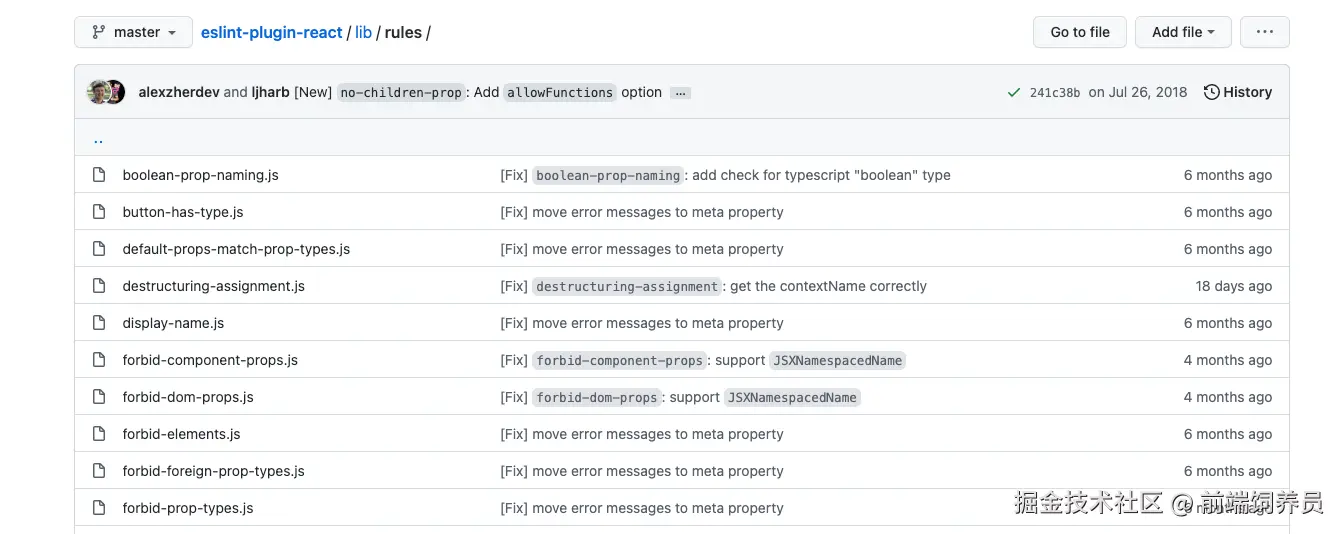
Task: View ljharb's profile link
Action: [x=270, y=92]
